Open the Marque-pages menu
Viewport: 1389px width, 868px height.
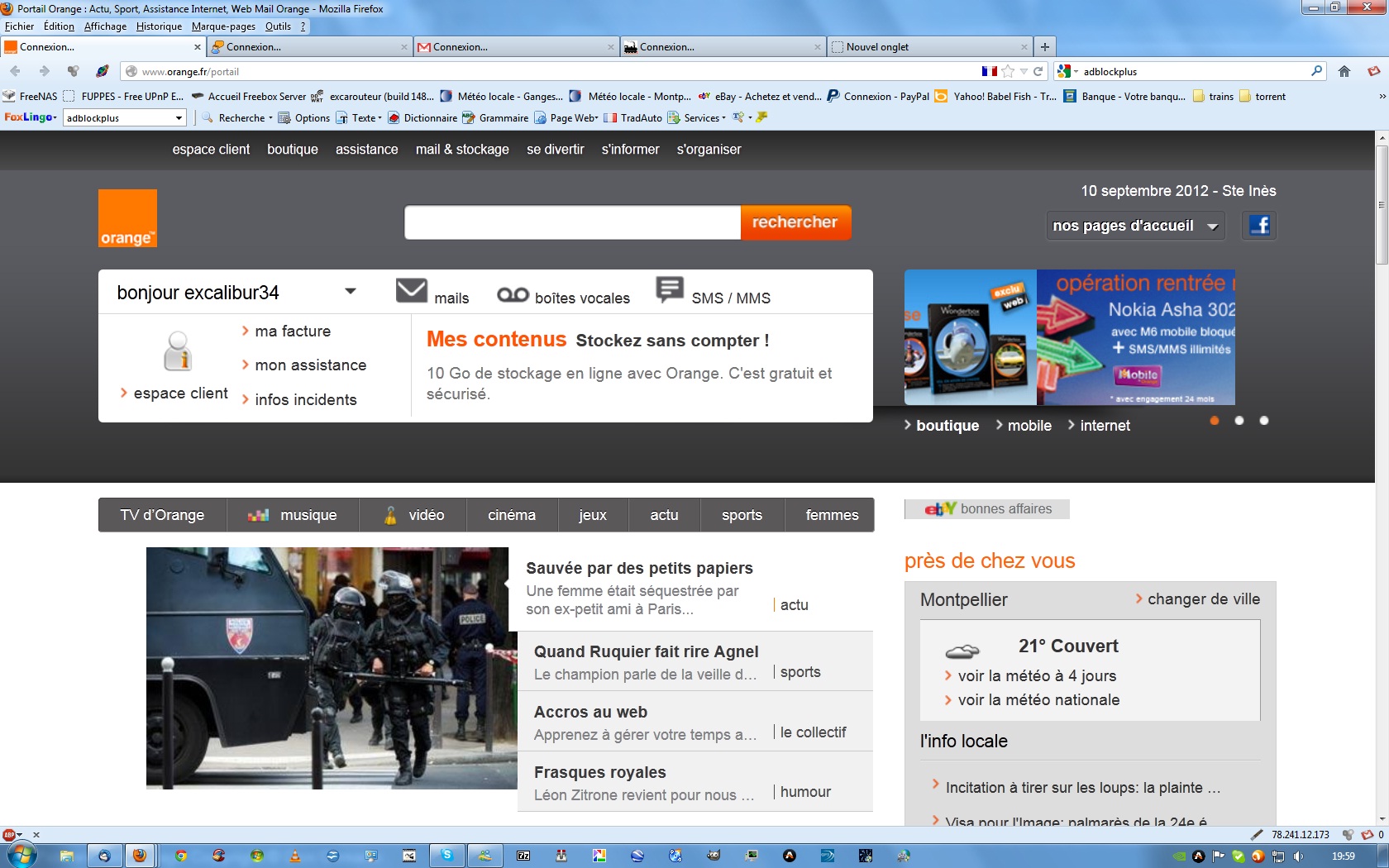pos(223,26)
